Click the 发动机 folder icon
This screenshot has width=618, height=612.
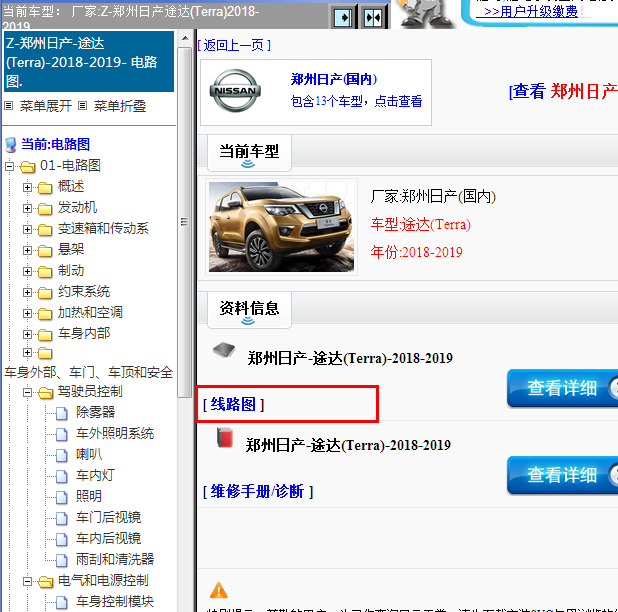tap(45, 208)
